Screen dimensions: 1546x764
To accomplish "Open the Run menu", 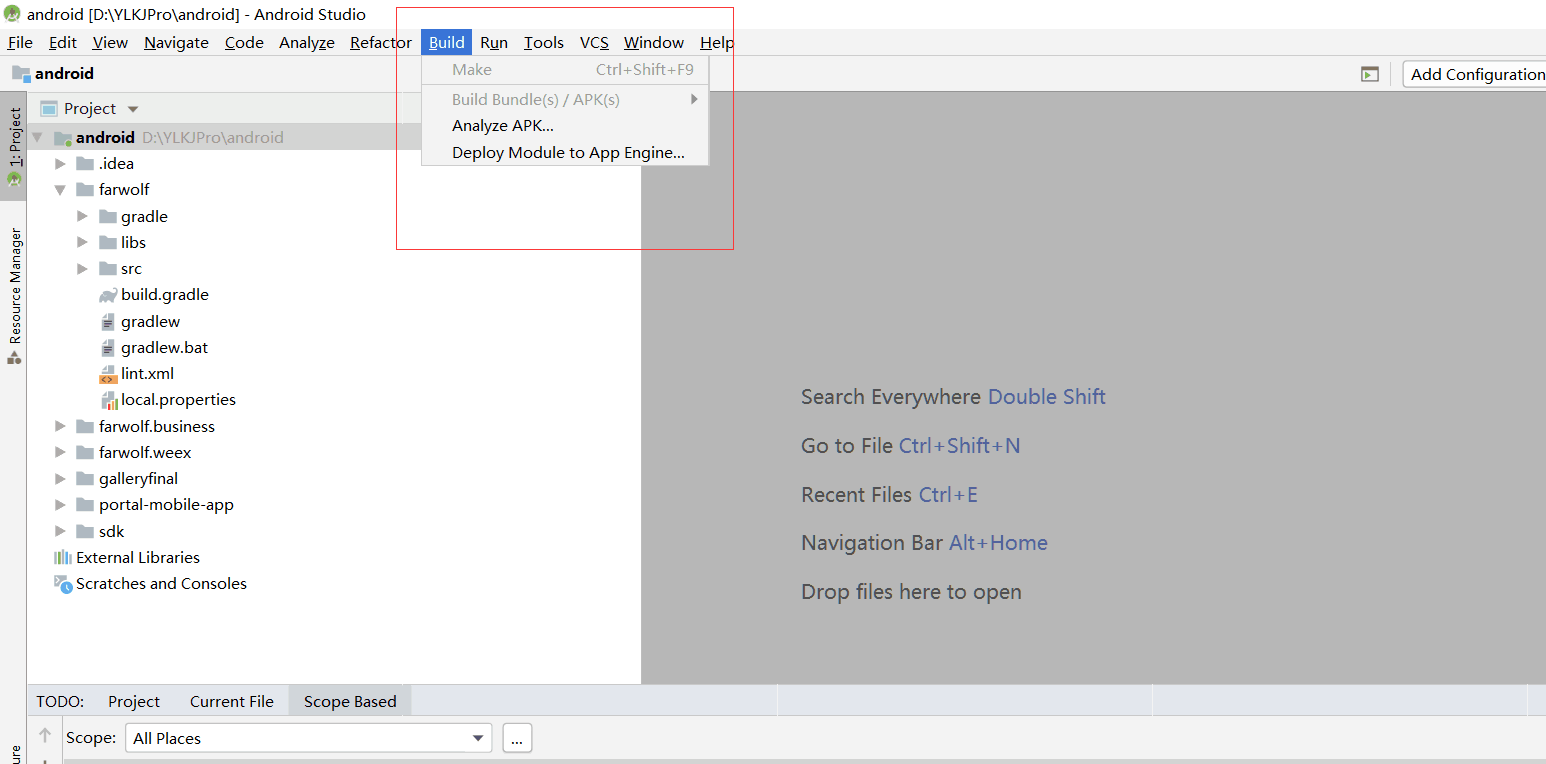I will [x=493, y=42].
